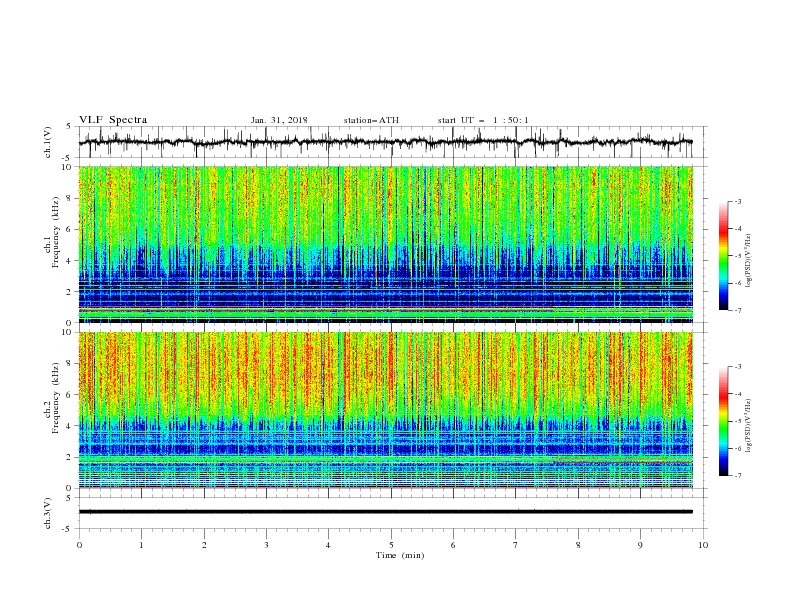Click the "VLF Spectra" title text
The height and width of the screenshot is (612, 792).
(113, 120)
